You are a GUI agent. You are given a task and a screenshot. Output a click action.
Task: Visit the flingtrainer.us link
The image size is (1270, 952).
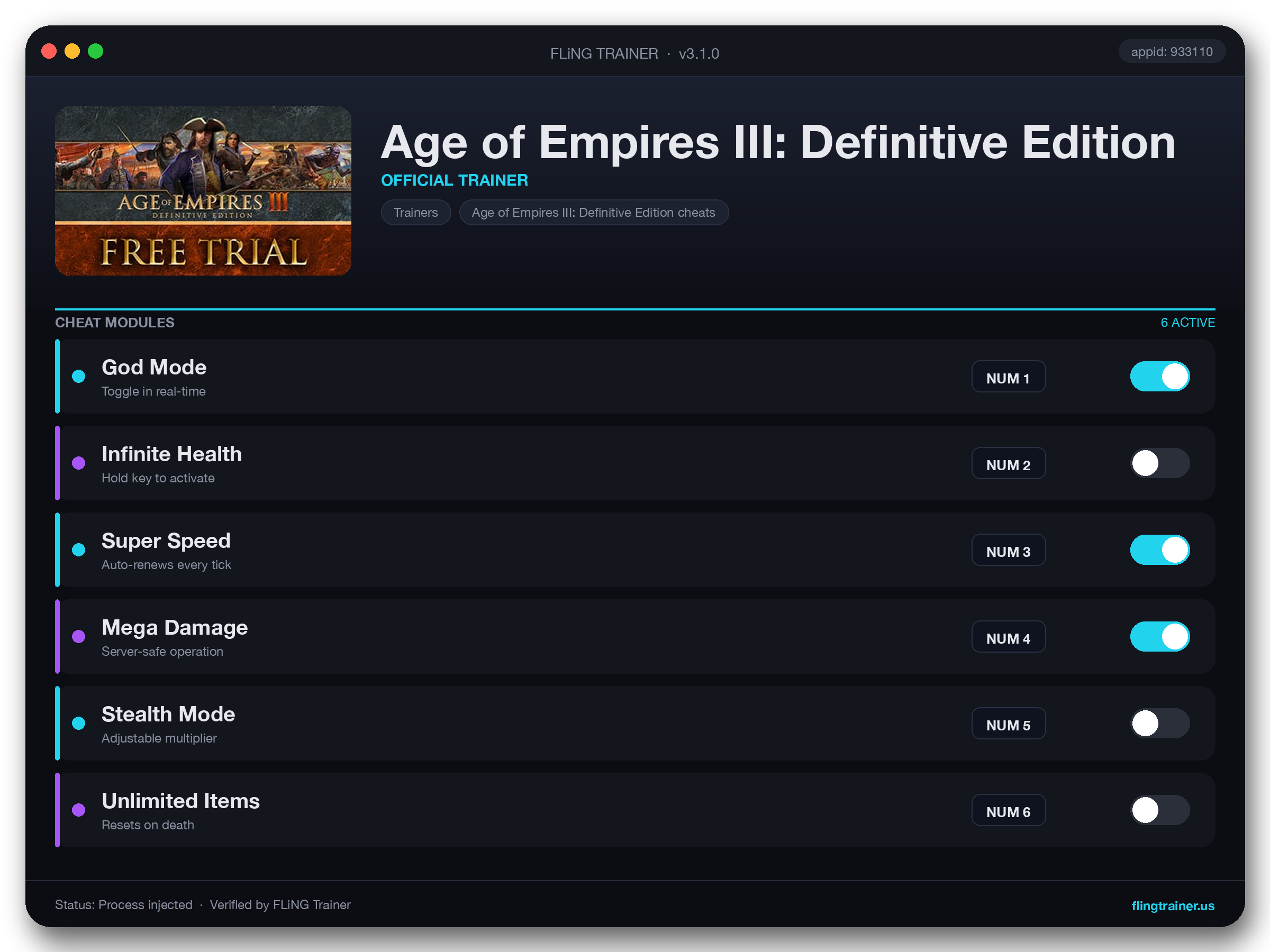point(1173,905)
